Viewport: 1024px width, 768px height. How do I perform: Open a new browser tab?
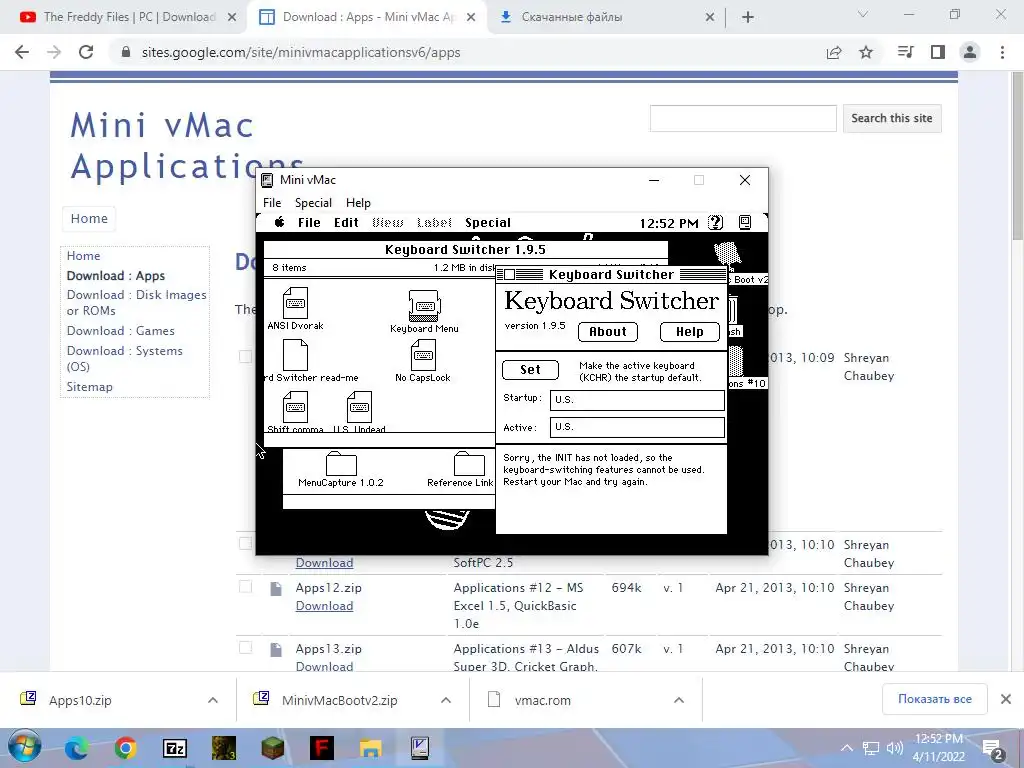coord(748,18)
